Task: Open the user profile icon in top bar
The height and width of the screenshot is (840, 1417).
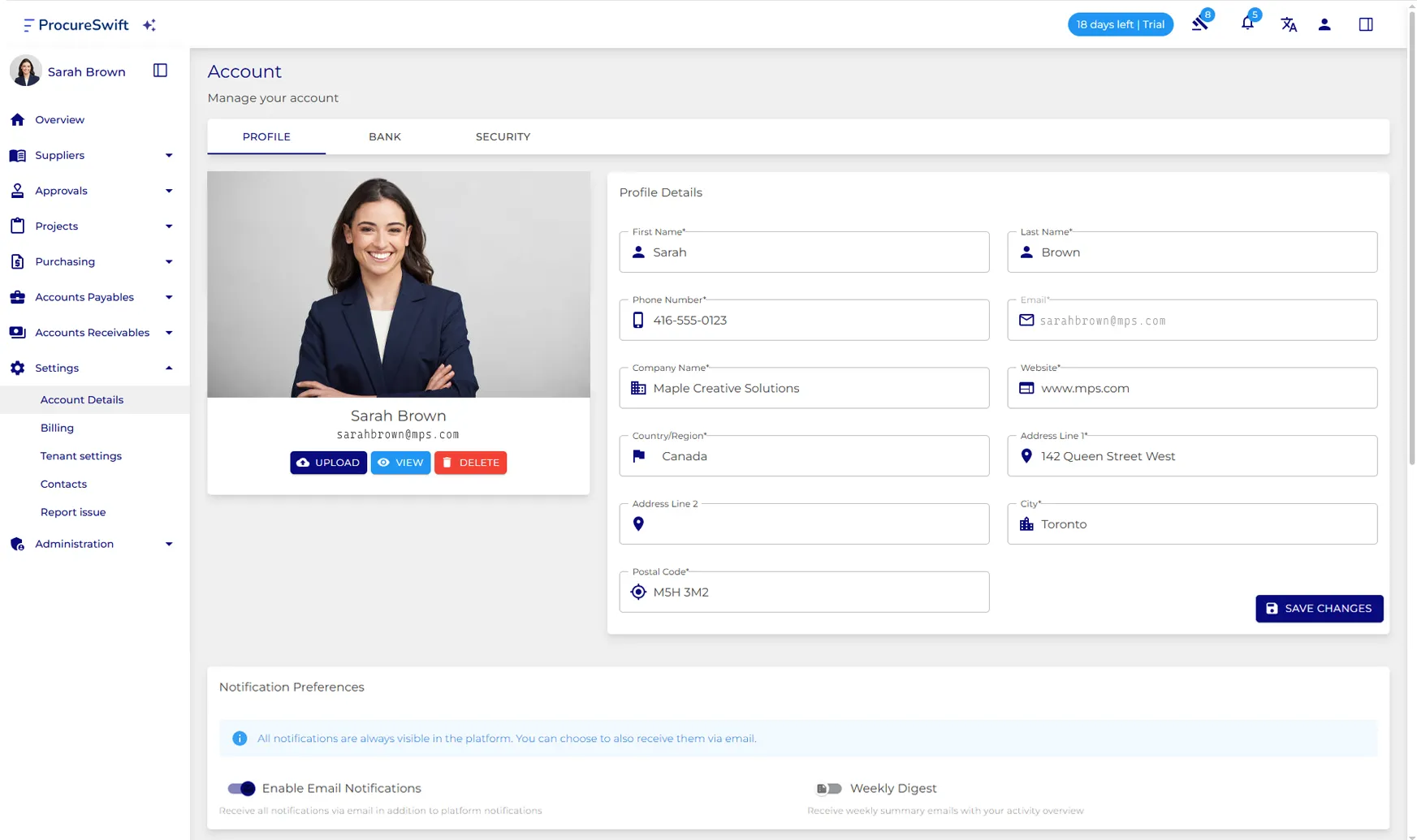Action: [1324, 25]
